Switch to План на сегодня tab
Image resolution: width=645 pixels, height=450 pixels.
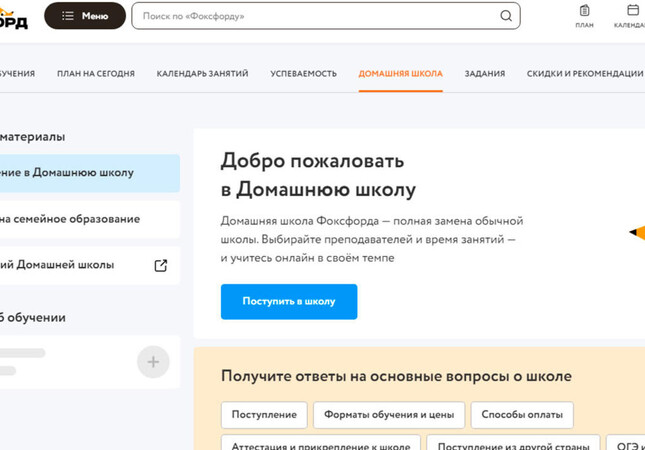pyautogui.click(x=96, y=74)
